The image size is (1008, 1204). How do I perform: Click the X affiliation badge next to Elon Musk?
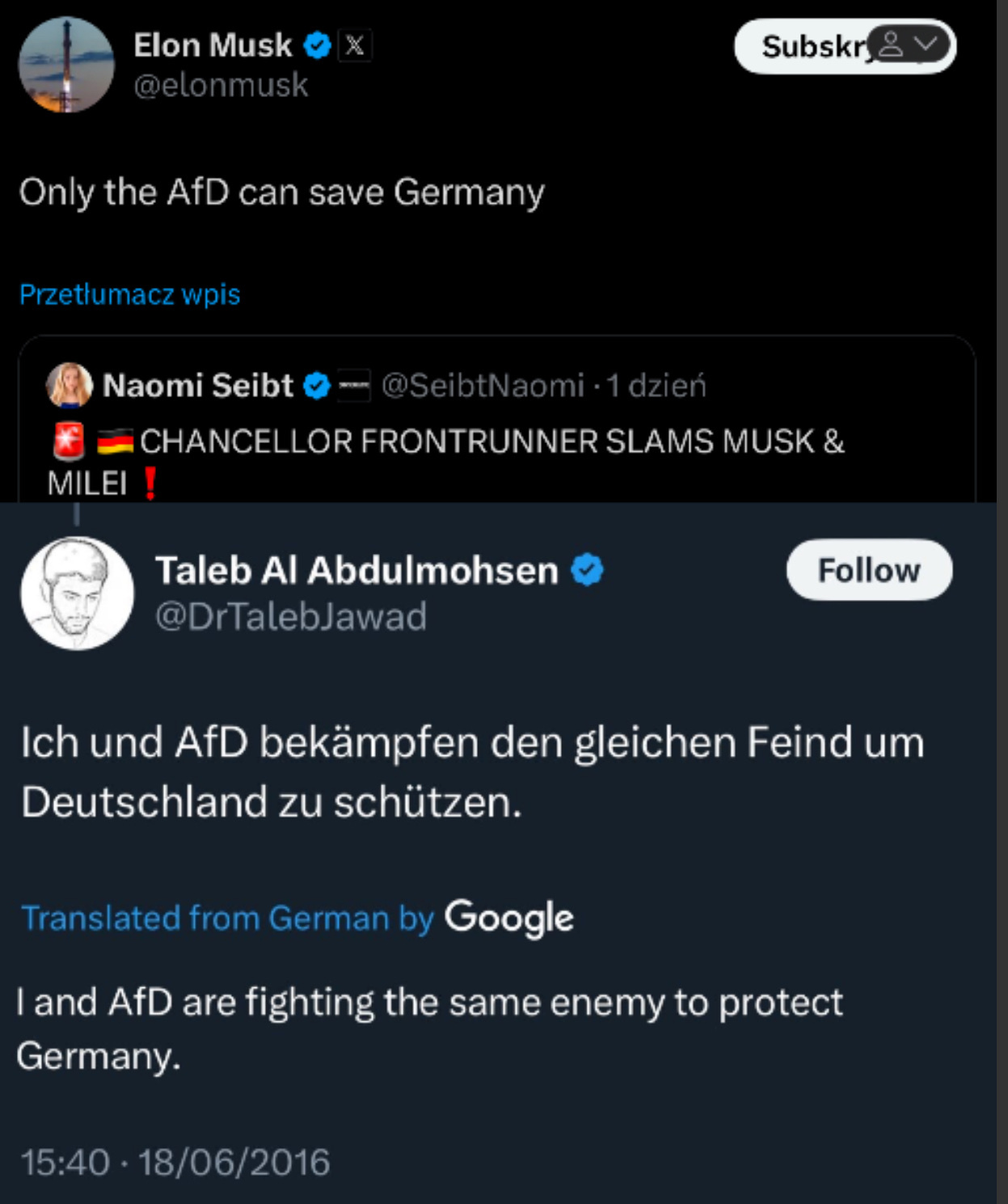pos(354,45)
